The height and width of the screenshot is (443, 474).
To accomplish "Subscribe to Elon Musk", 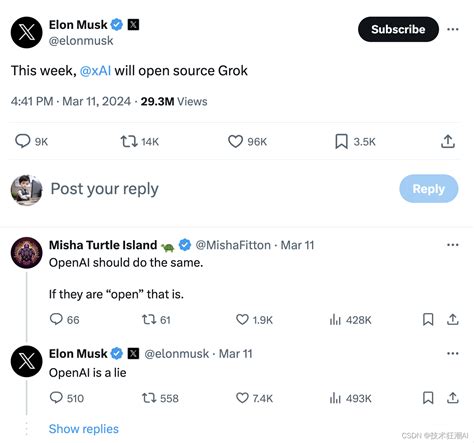I will click(x=398, y=29).
